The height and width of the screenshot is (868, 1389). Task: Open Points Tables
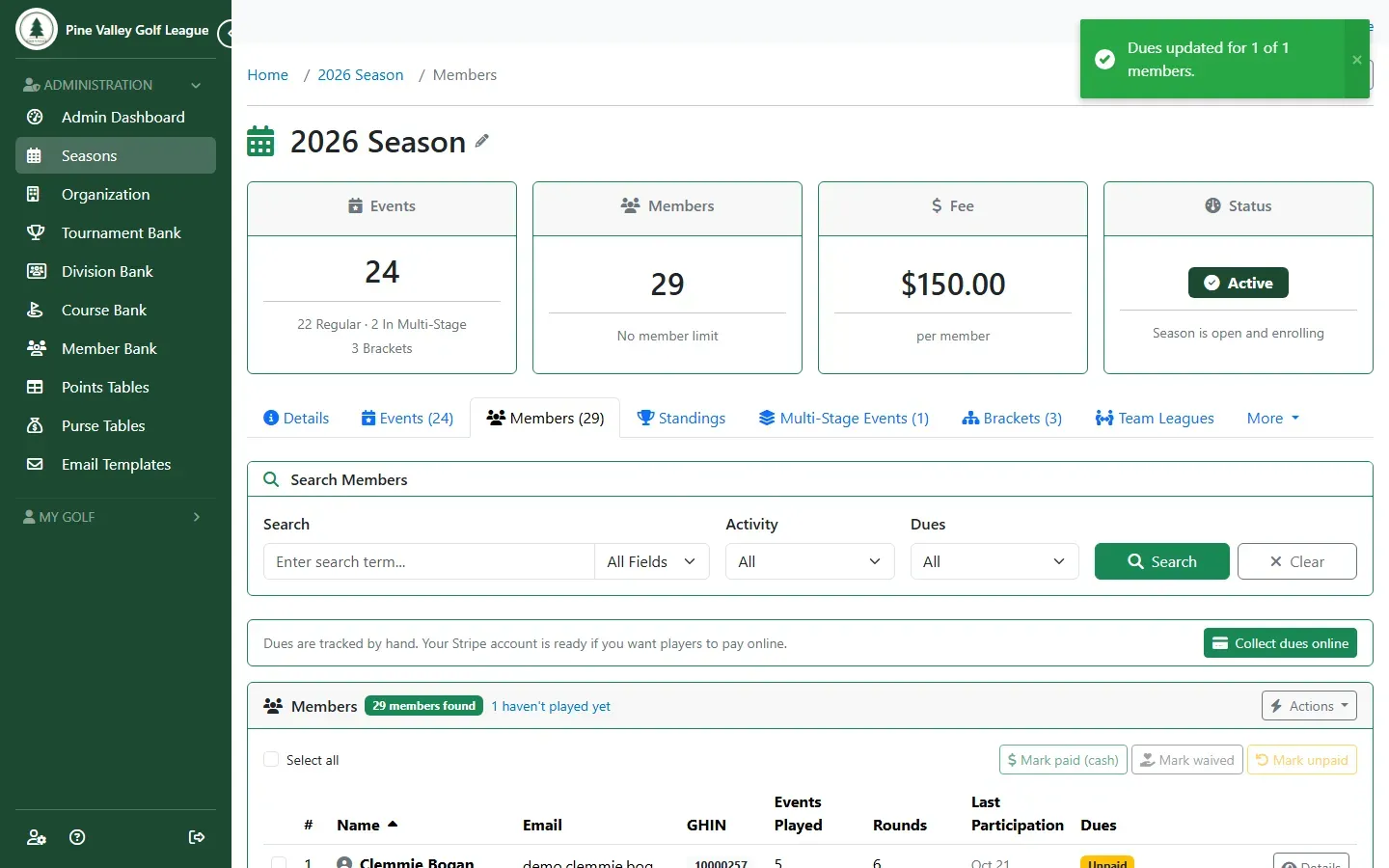[x=116, y=387]
